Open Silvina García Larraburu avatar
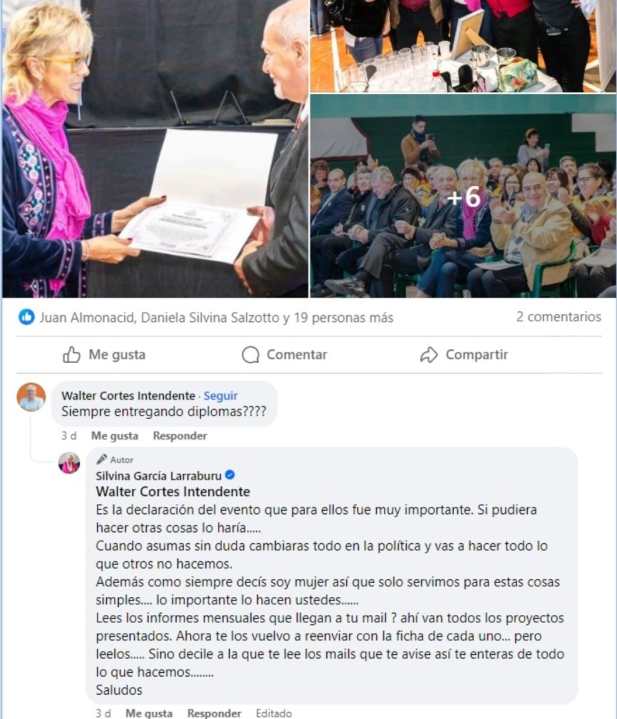 click(69, 463)
